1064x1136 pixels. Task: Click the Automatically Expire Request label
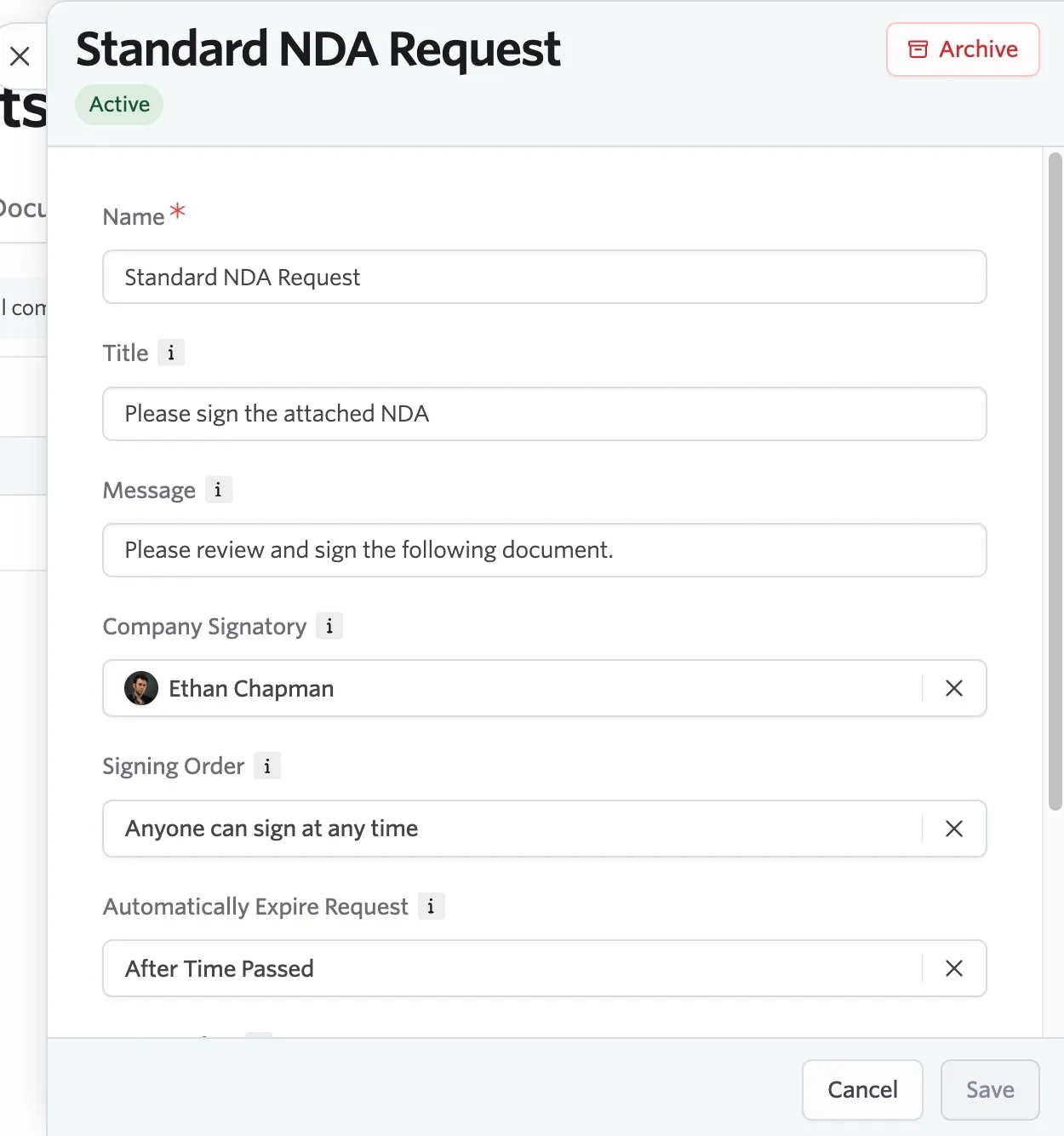pos(255,907)
